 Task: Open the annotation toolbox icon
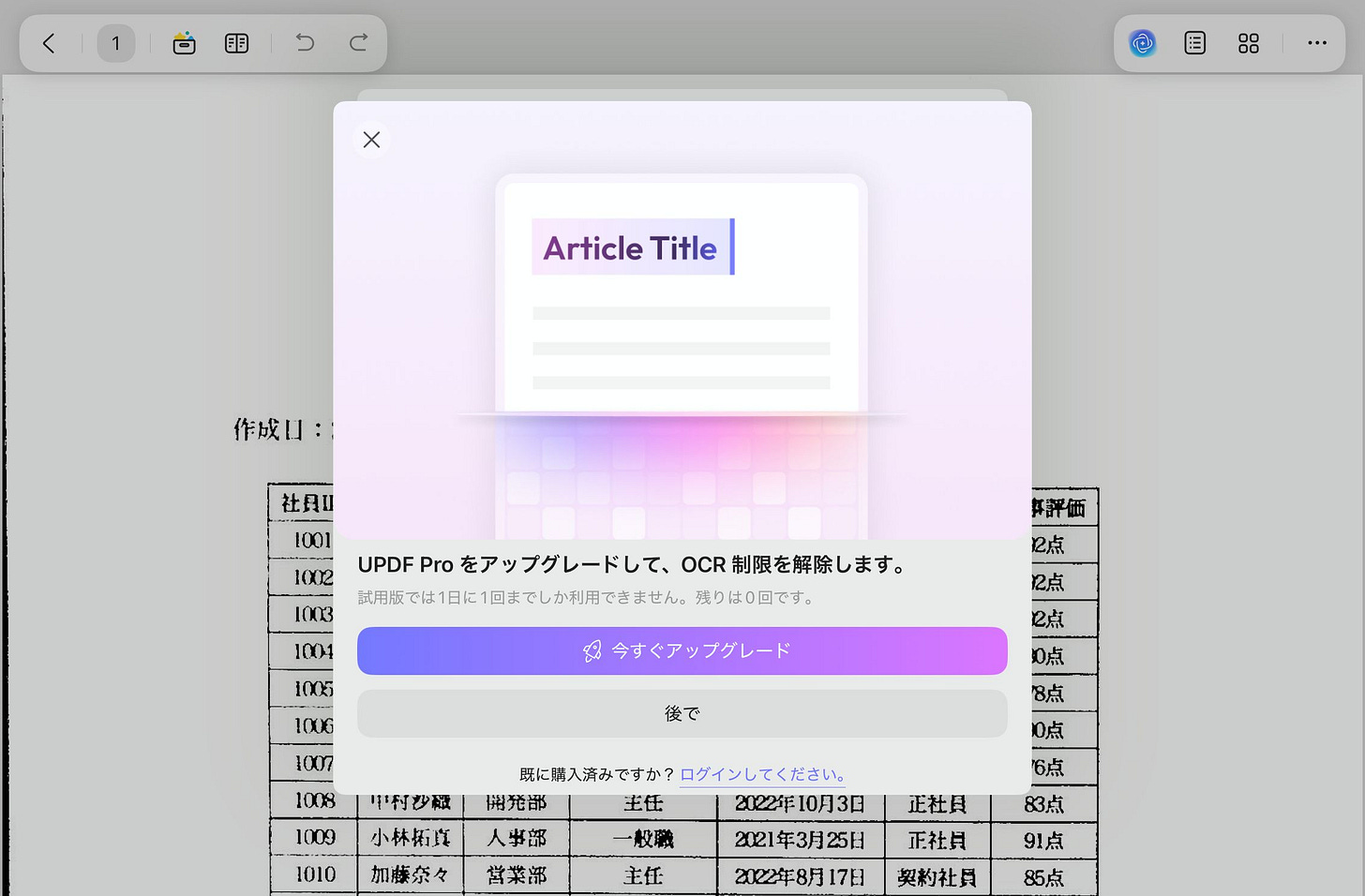coord(184,43)
